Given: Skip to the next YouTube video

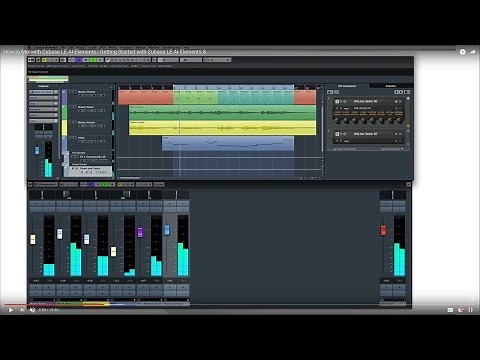Looking at the screenshot, I should pyautogui.click(x=22, y=310).
